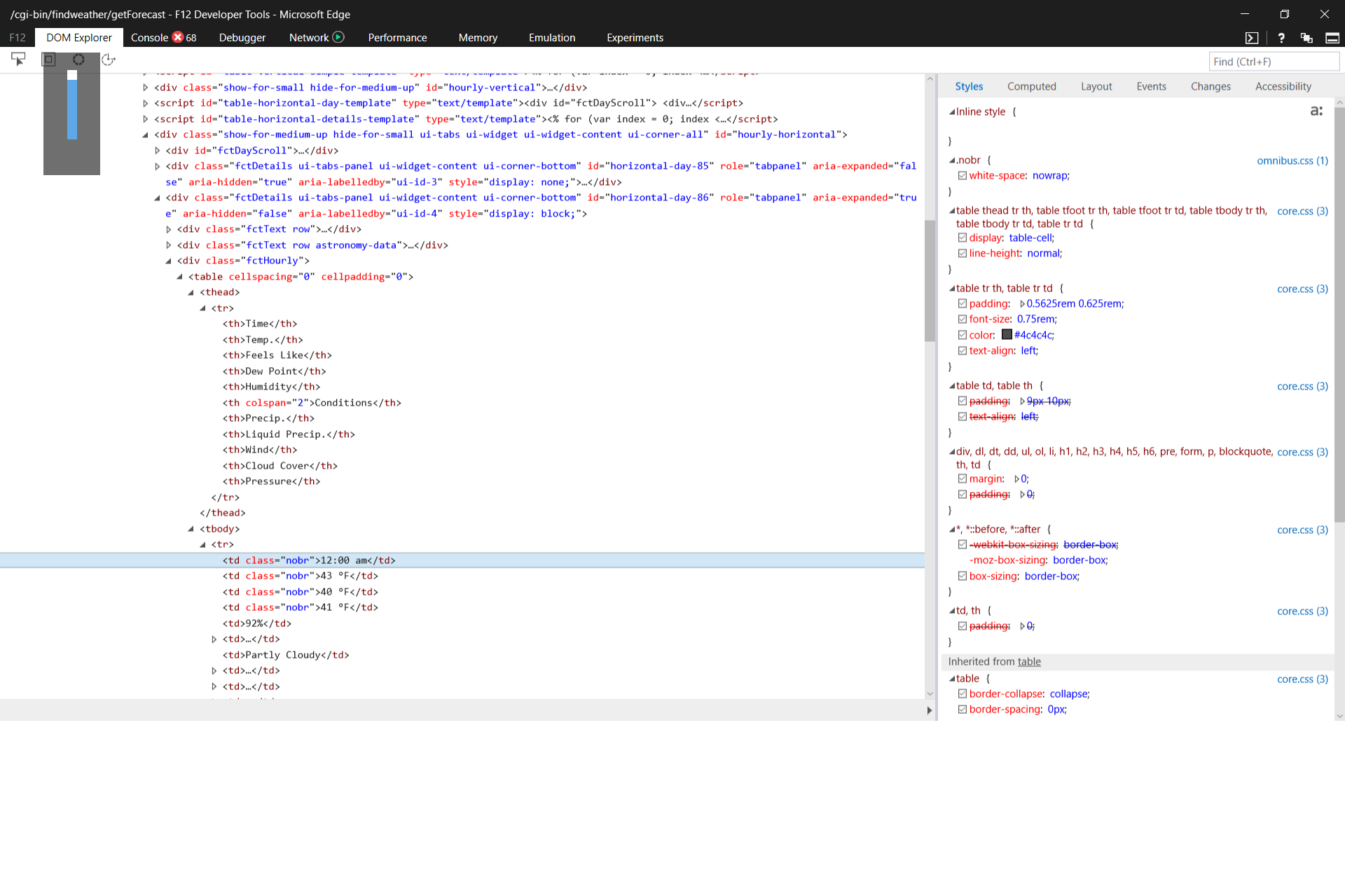Viewport: 1345px width, 896px height.
Task: Click the 'table' link in Inherited from
Action: (x=1029, y=661)
